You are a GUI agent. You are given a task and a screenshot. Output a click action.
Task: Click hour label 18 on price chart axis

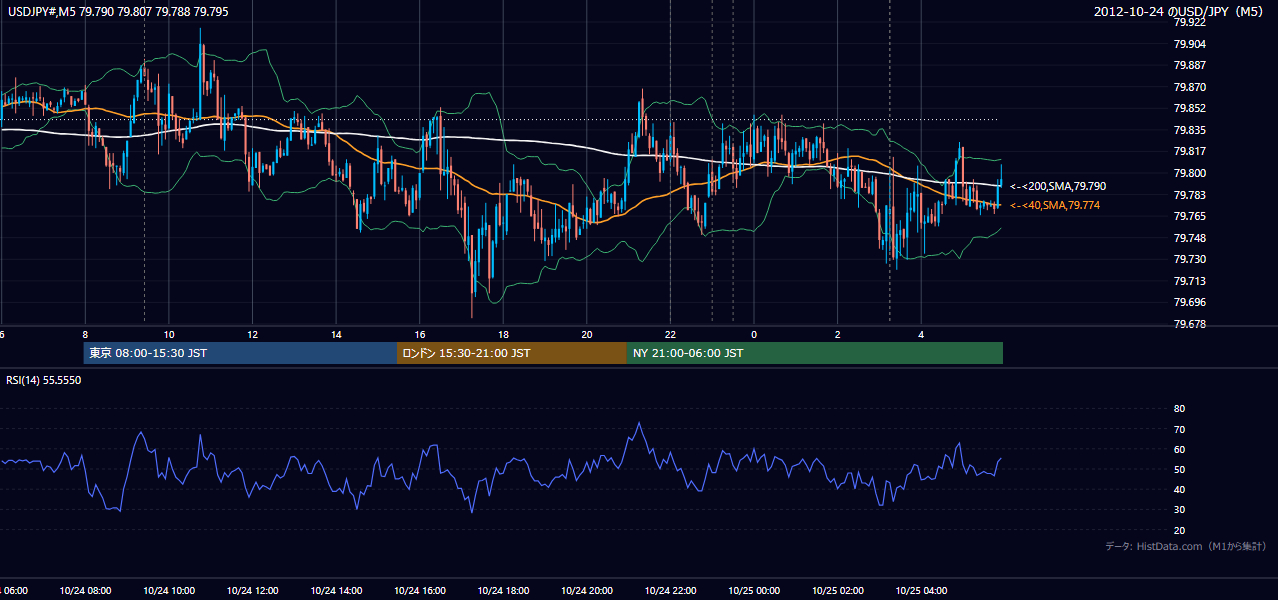[504, 334]
